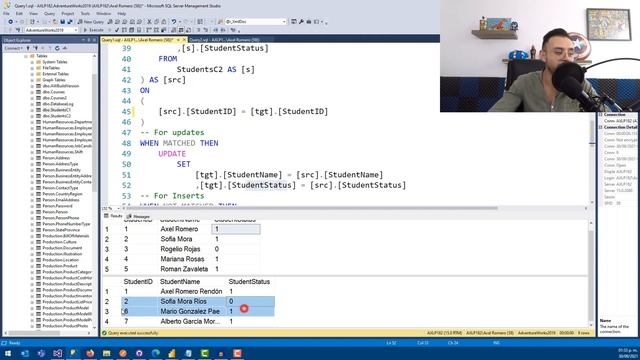The width and height of the screenshot is (640, 360).
Task: Select the Person.Password table
Action: [57, 206]
